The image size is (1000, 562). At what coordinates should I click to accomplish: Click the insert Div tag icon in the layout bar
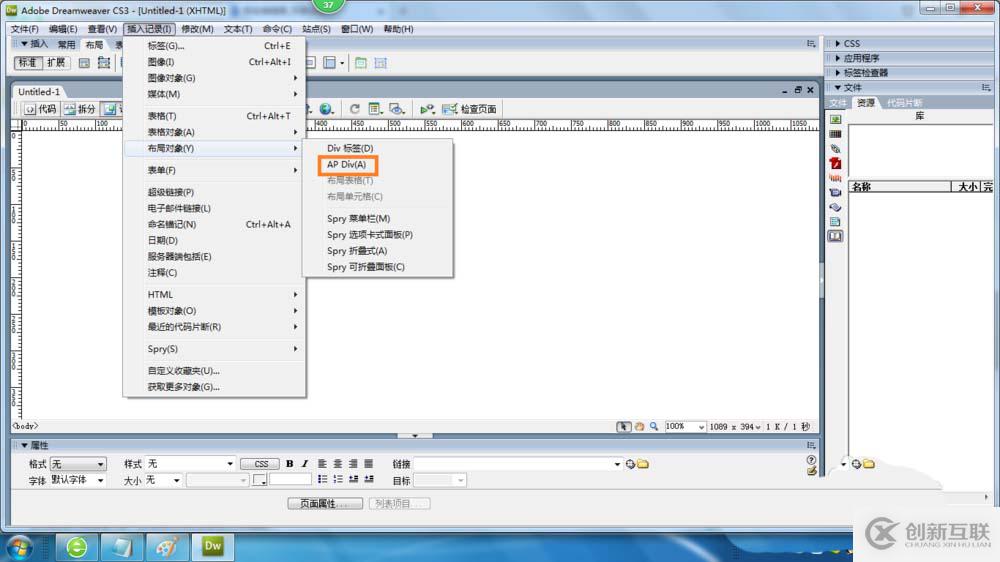point(84,63)
